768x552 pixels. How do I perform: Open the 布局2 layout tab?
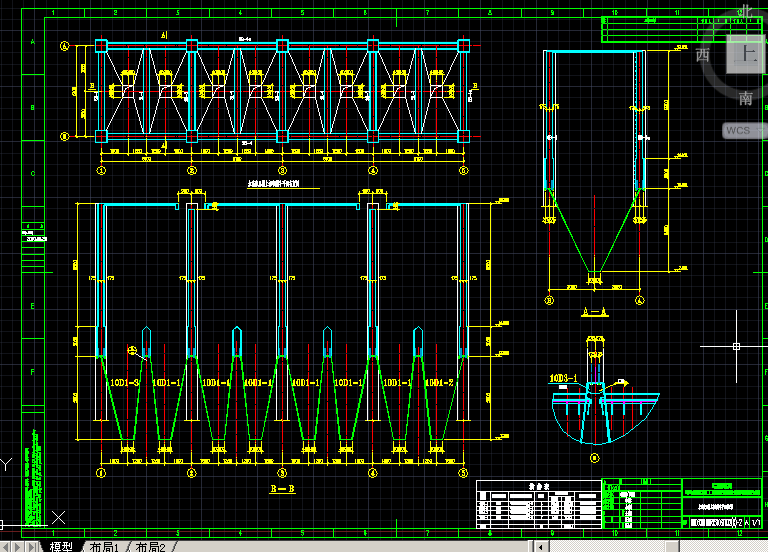pyautogui.click(x=151, y=546)
